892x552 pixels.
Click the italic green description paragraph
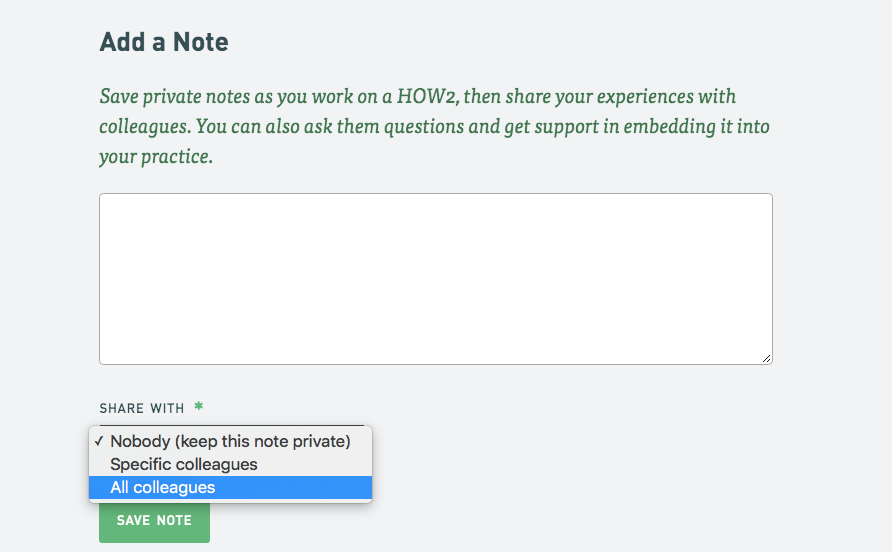pyautogui.click(x=435, y=126)
